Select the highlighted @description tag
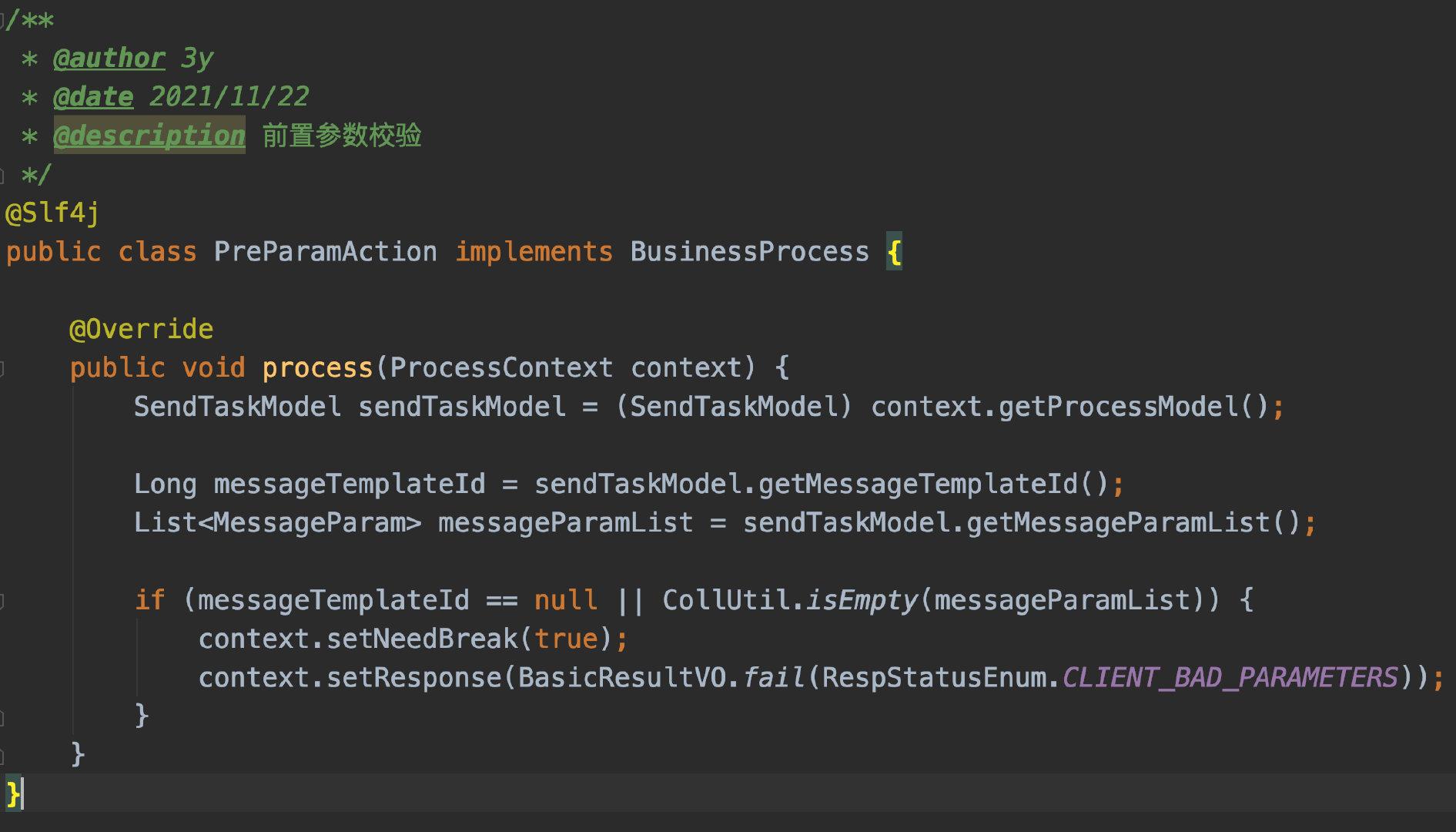 149,136
